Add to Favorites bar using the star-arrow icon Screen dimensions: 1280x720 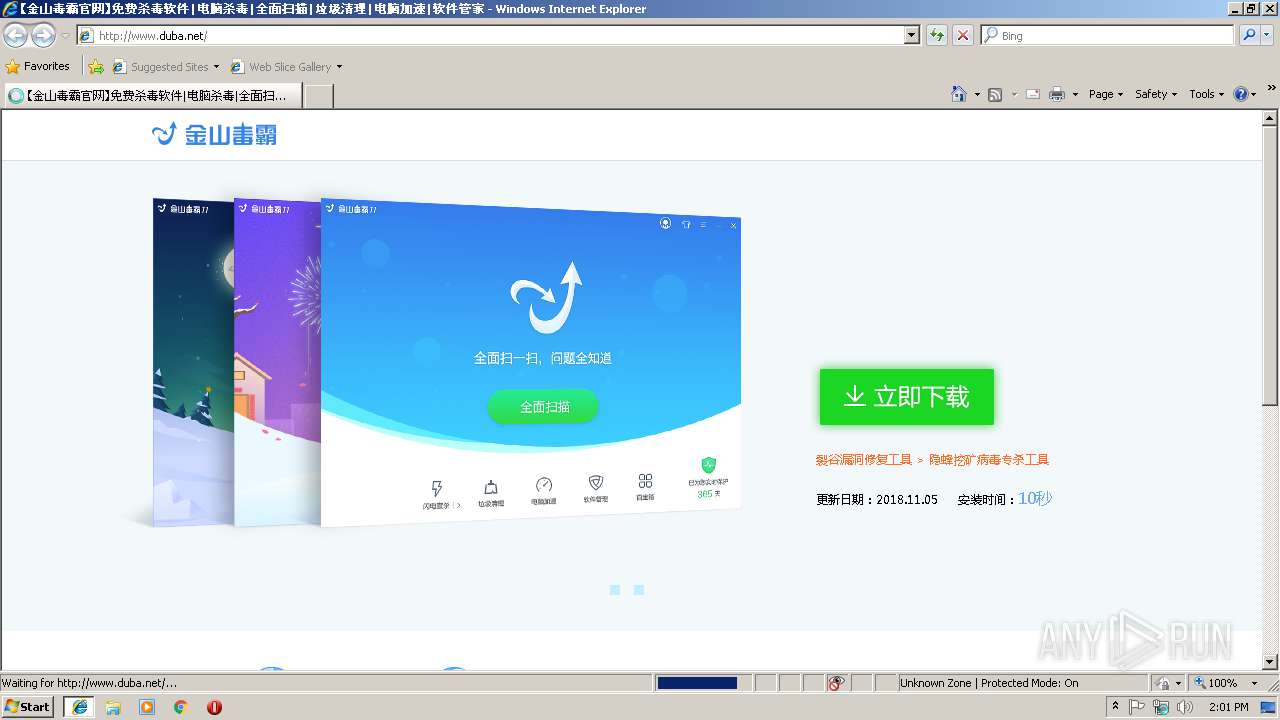click(x=96, y=67)
